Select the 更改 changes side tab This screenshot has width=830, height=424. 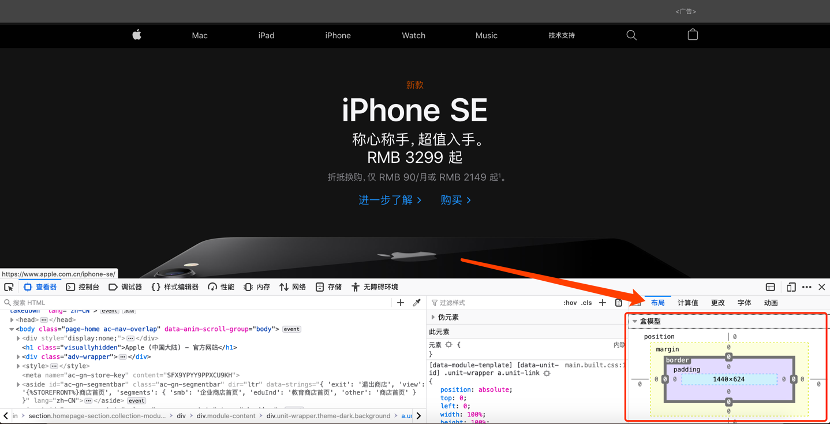point(718,303)
